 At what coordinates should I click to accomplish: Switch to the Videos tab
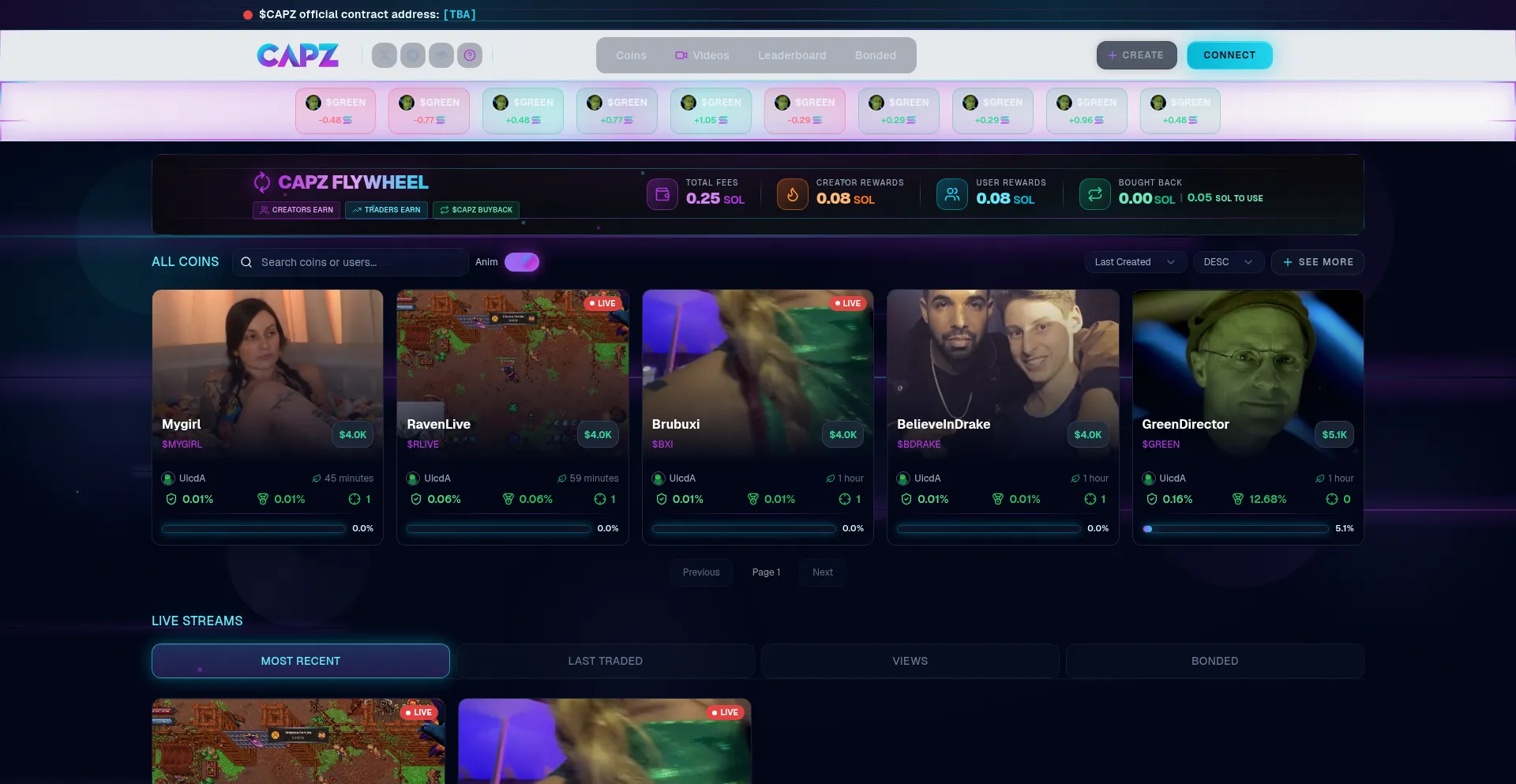pyautogui.click(x=702, y=55)
